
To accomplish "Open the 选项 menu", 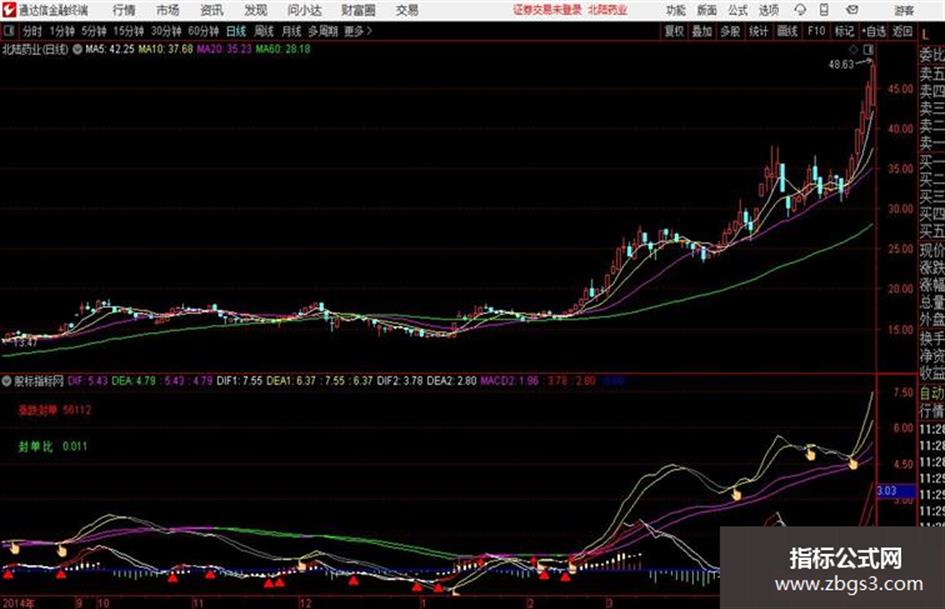I will pos(769,10).
